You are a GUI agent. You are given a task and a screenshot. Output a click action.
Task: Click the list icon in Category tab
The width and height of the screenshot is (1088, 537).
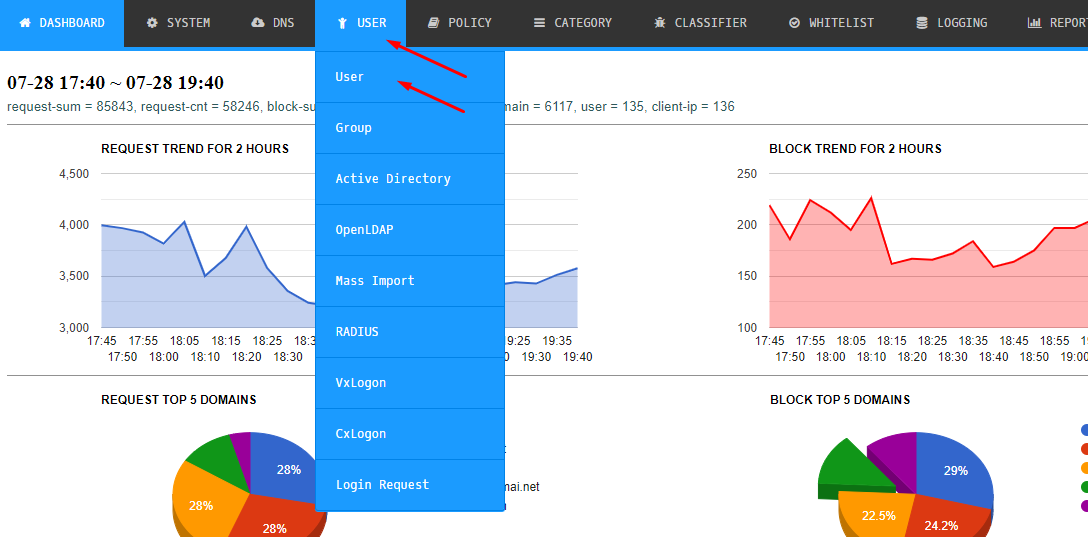539,23
